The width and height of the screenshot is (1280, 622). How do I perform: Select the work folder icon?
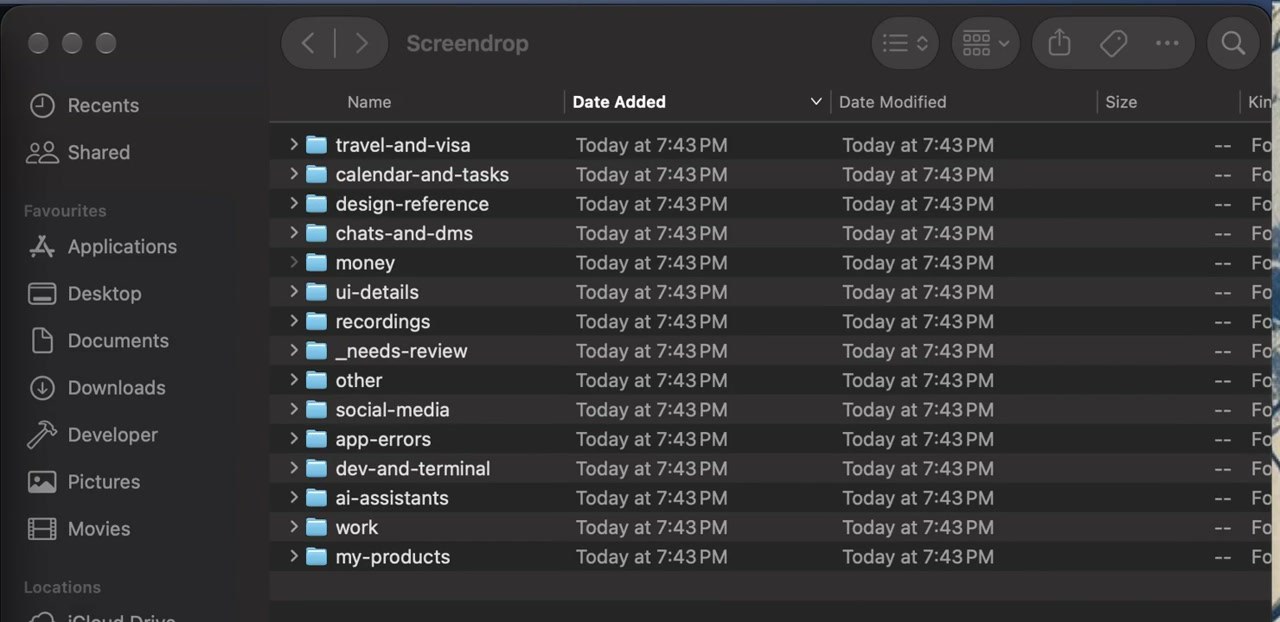(316, 527)
